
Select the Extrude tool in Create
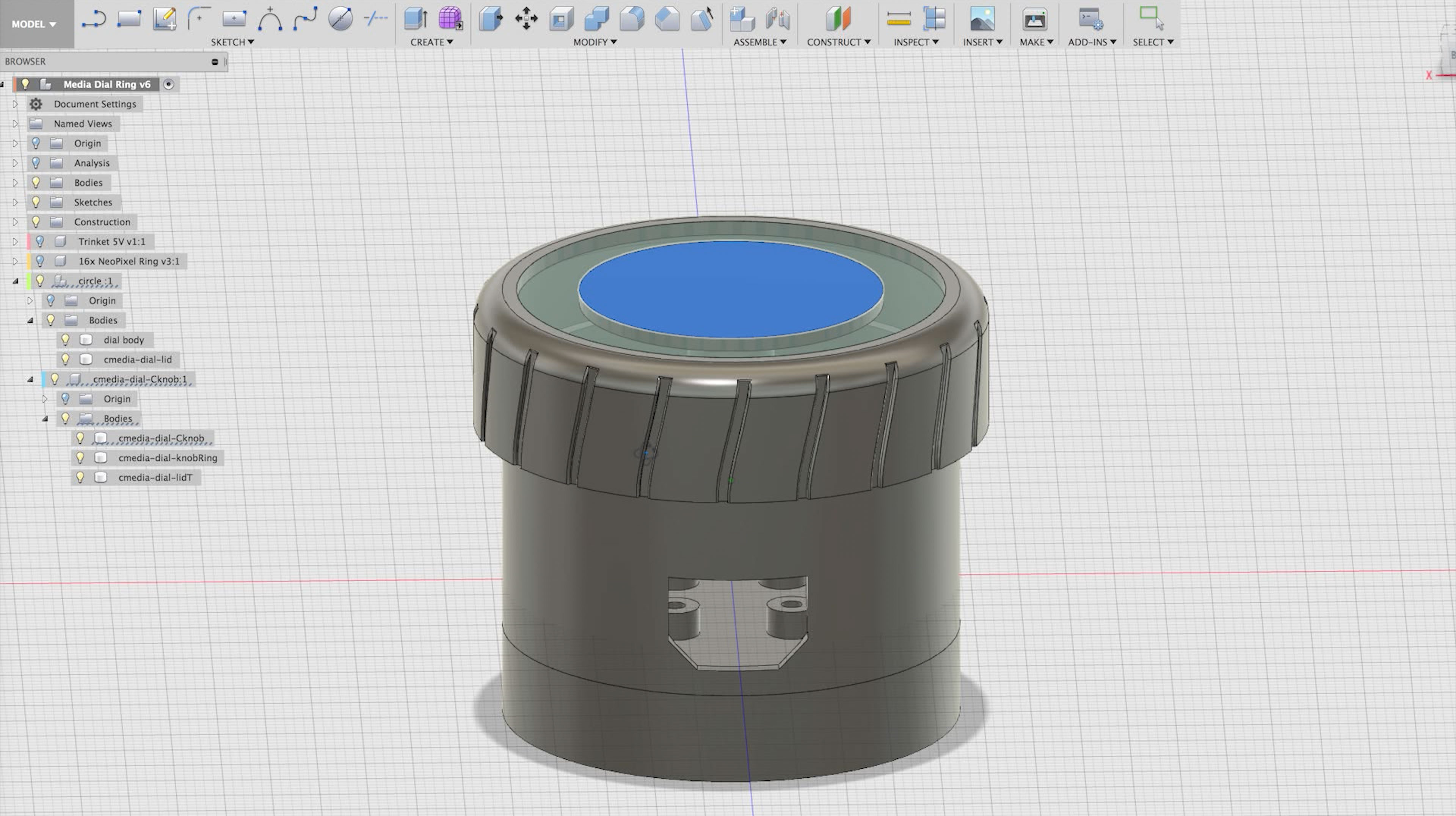pyautogui.click(x=416, y=19)
